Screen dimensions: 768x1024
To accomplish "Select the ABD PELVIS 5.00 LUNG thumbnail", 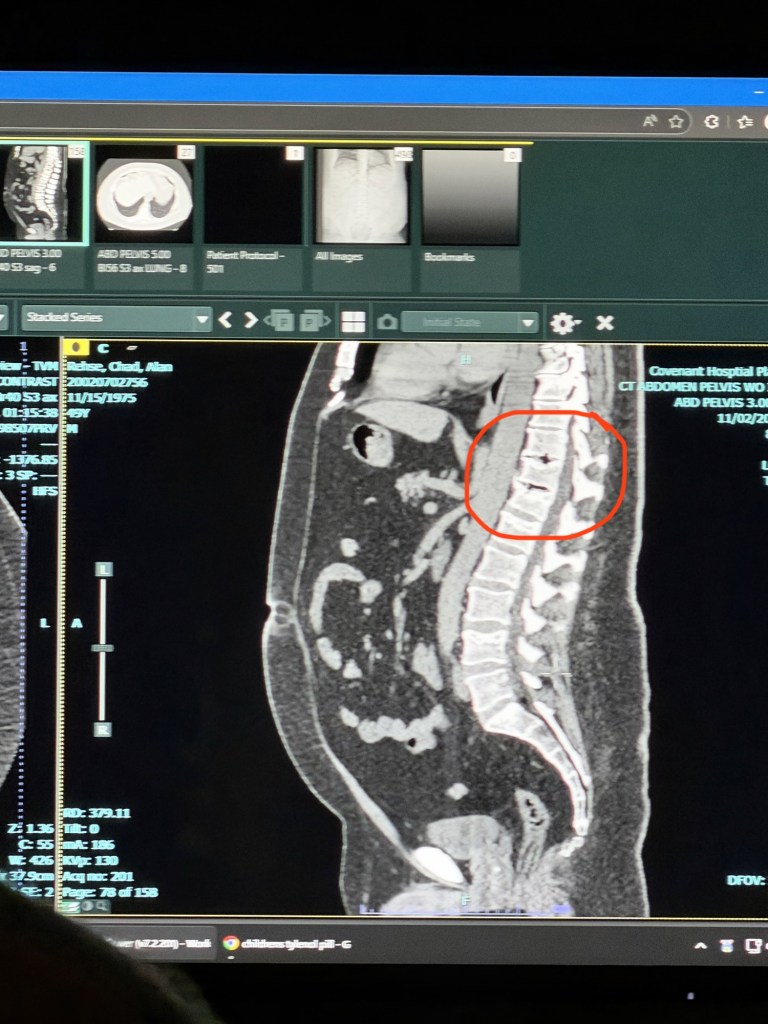I will tap(143, 197).
